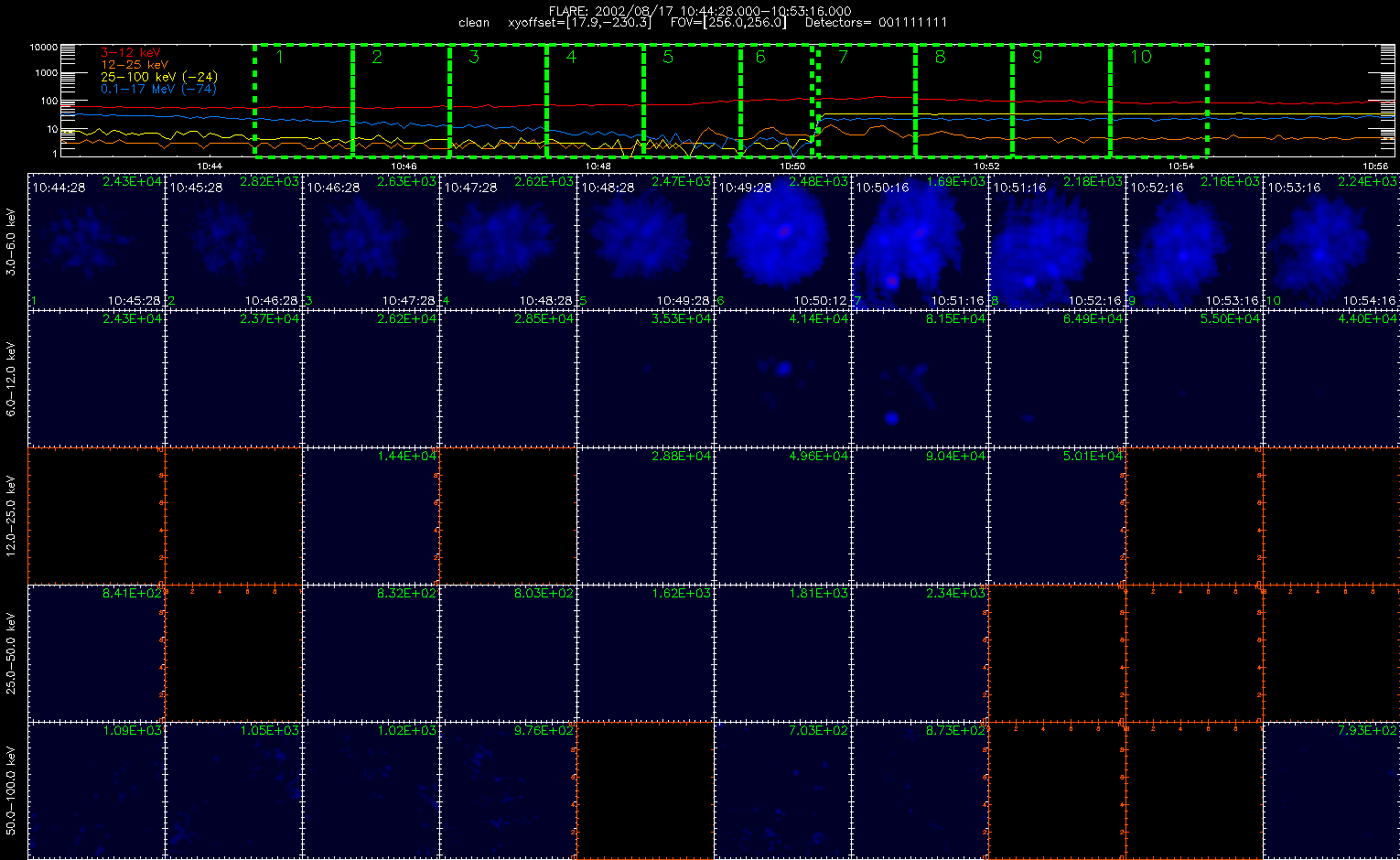
Task: Click the 10:48 tick label on time axis
Action: 598,167
